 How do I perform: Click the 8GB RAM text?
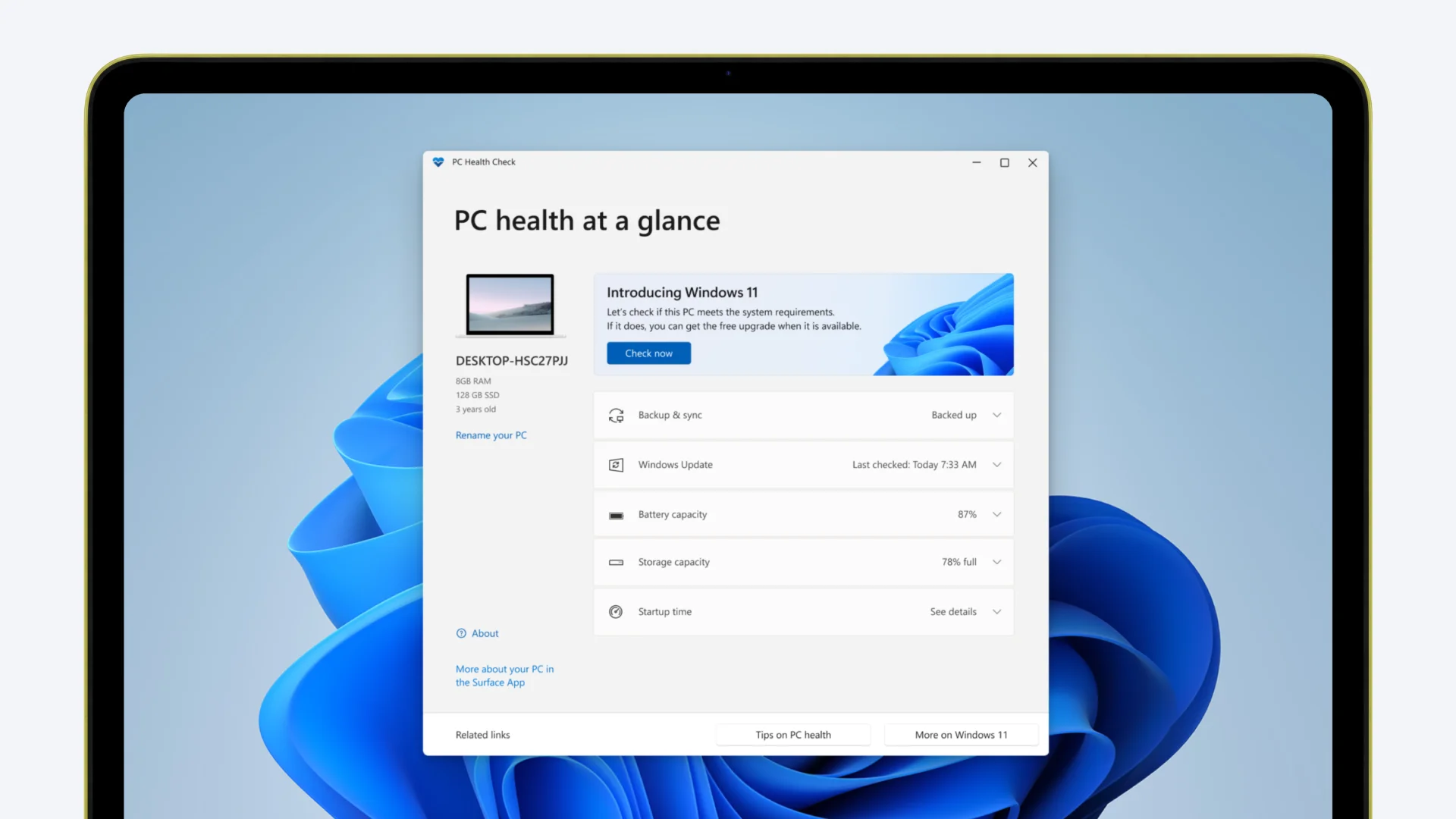click(473, 381)
